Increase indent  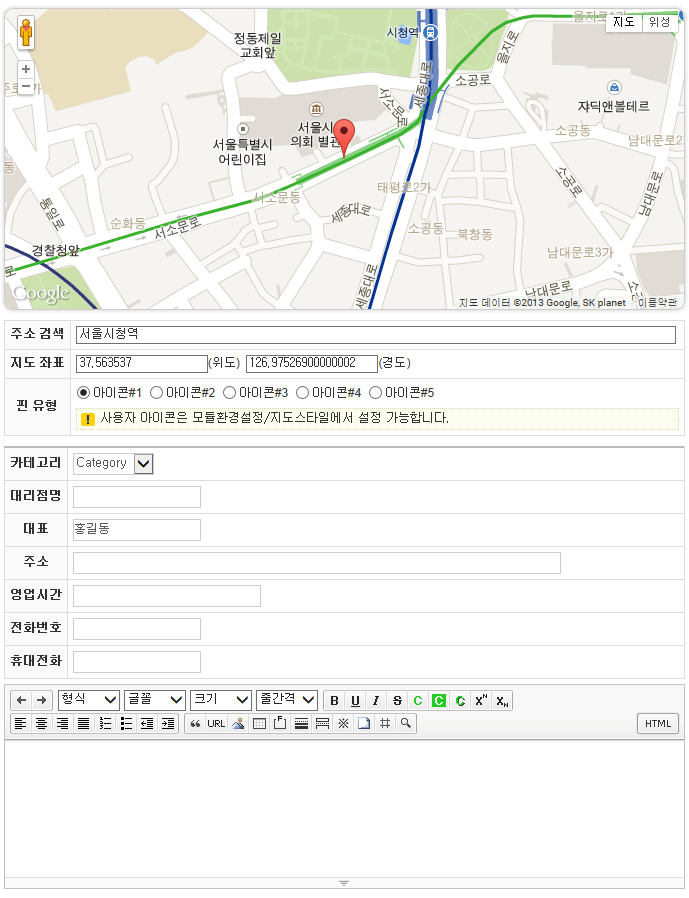pos(168,723)
